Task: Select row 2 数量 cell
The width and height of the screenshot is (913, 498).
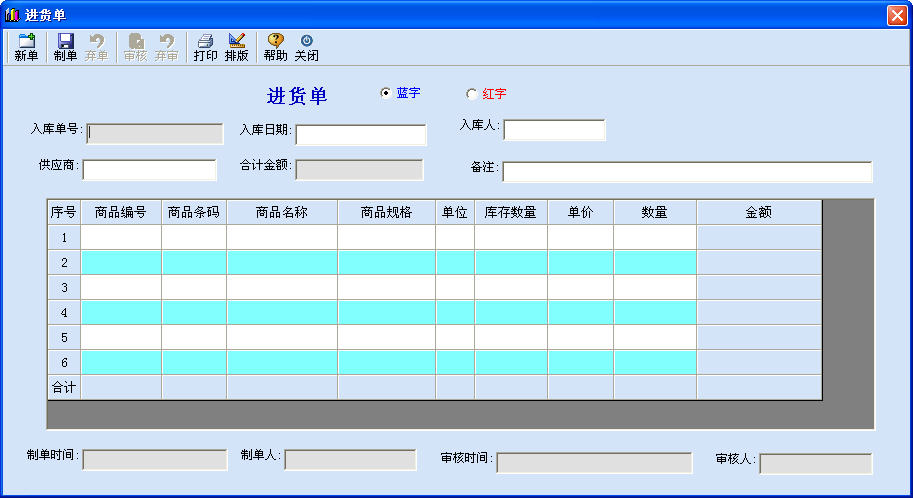Action: point(654,262)
